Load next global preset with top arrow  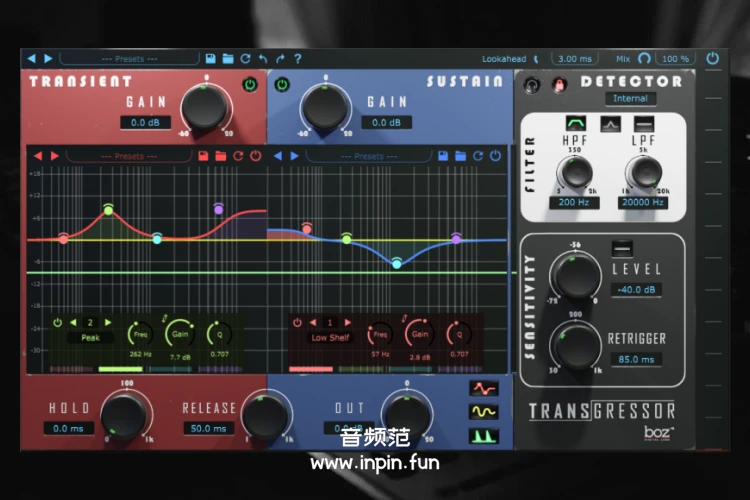[x=48, y=58]
